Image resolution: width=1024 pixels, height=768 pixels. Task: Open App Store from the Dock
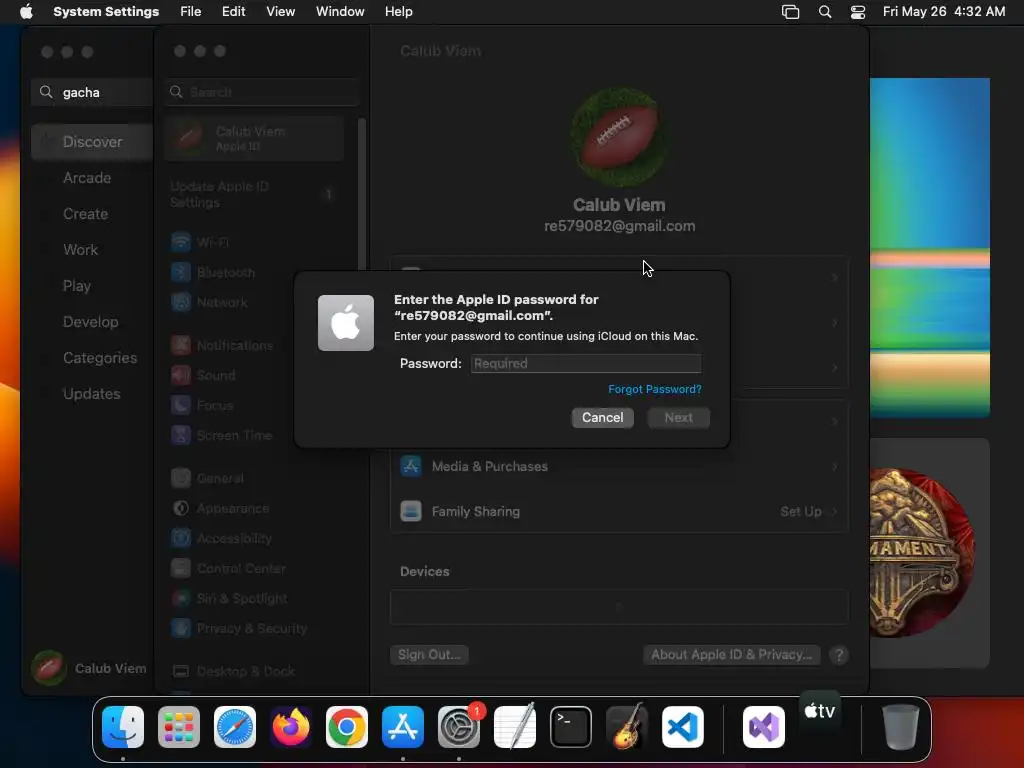click(403, 727)
